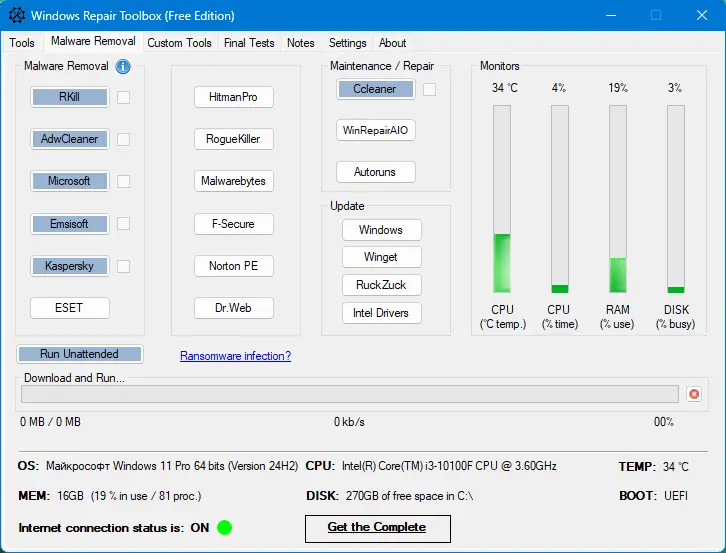Click the Windows Repair Toolbox title bar icon

(17, 15)
